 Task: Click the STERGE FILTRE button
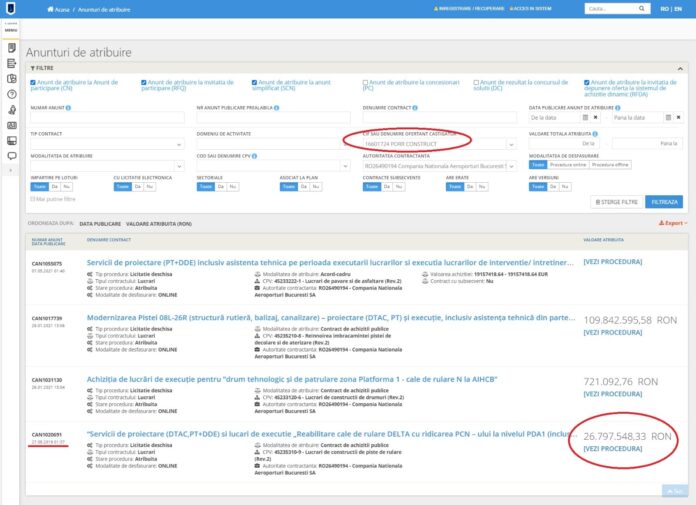[617, 201]
